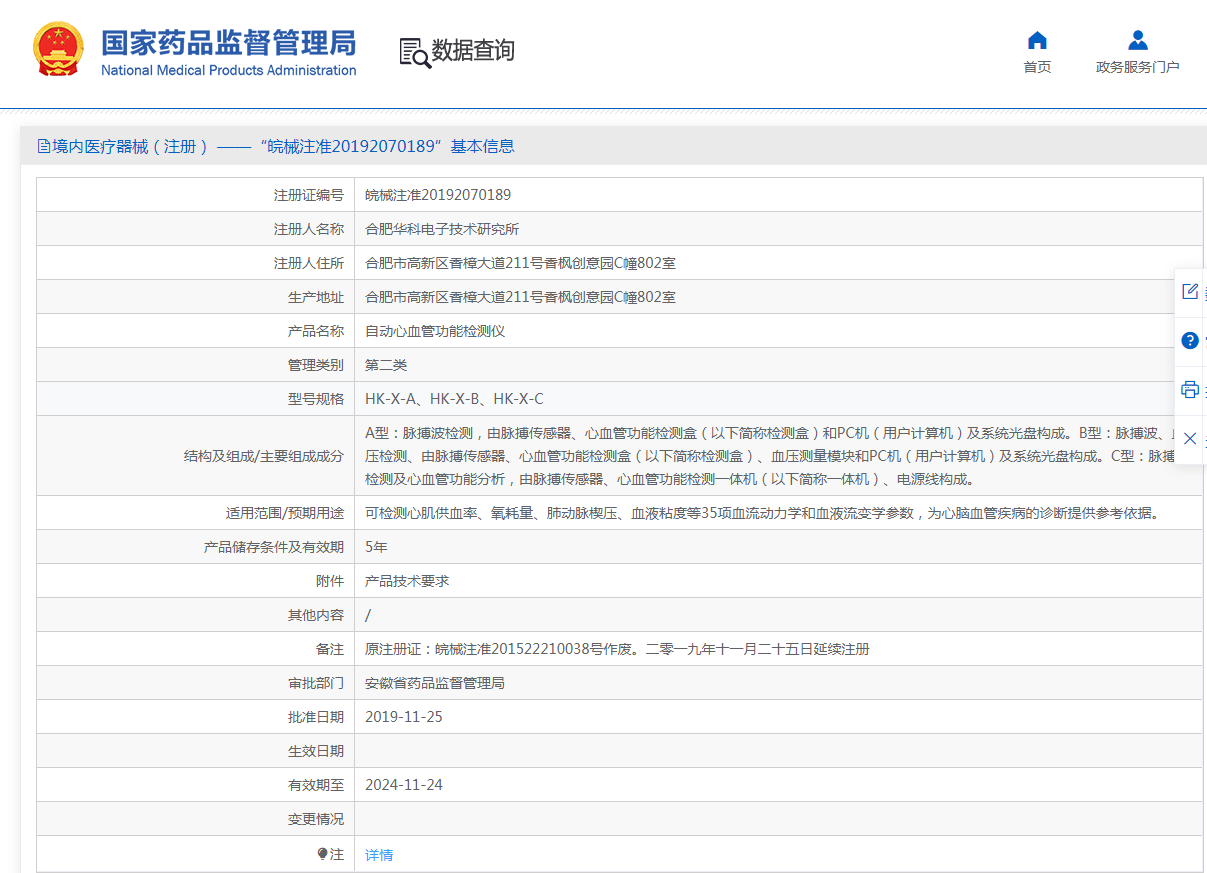This screenshot has width=1207, height=873.
Task: Click the 变更情况 label
Action: 316,819
